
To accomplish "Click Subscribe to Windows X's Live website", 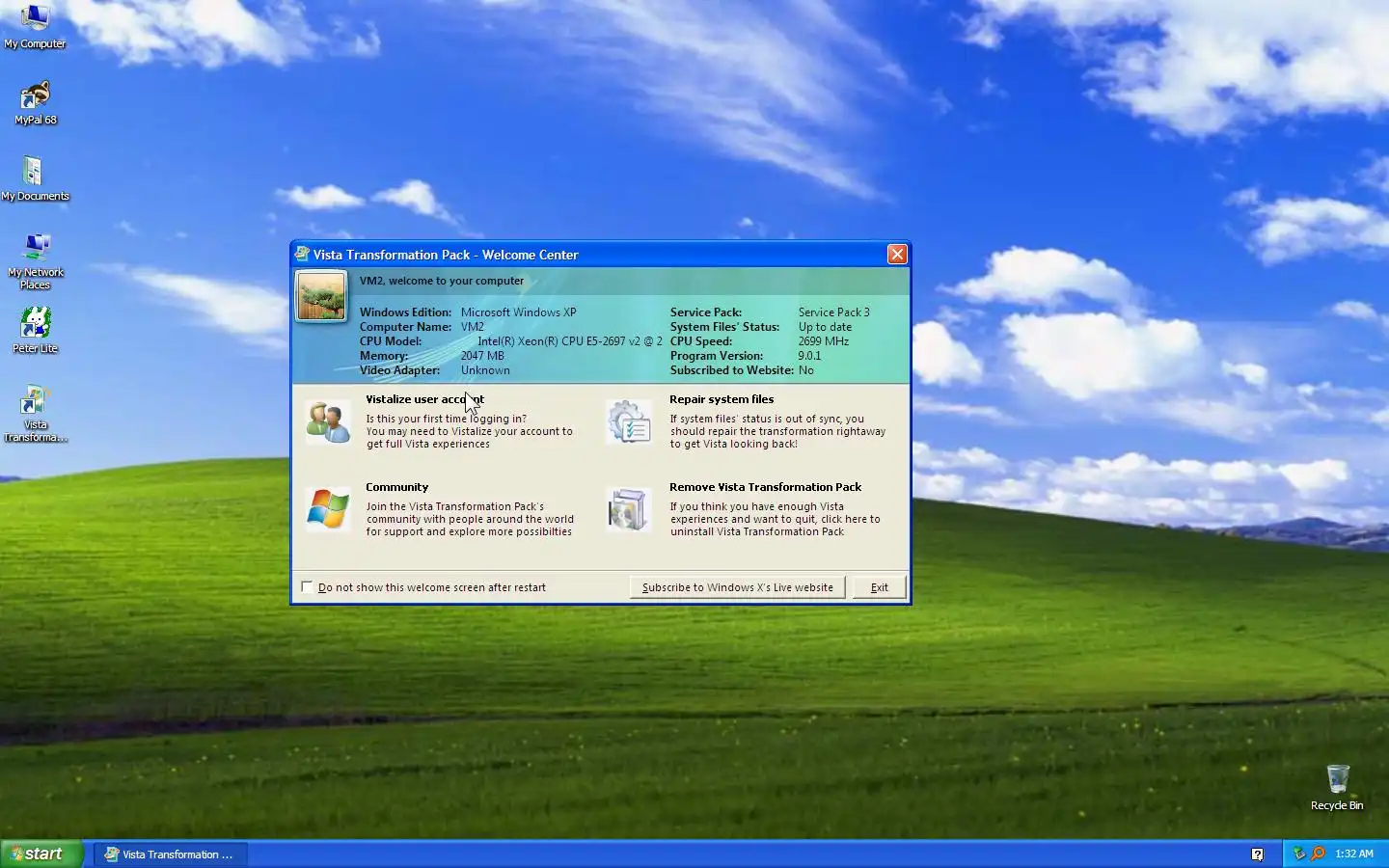I will (738, 587).
